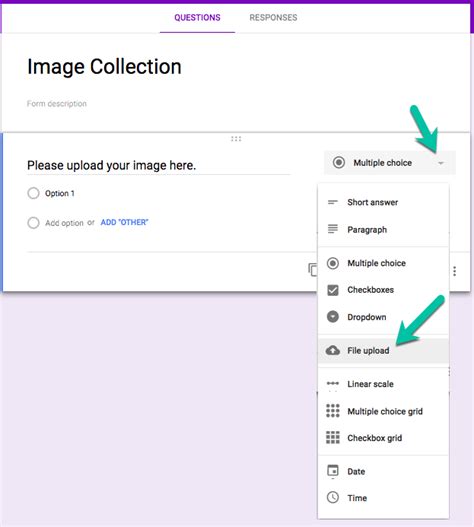Add an 'OTHER' option link
The width and height of the screenshot is (474, 527).
[124, 222]
